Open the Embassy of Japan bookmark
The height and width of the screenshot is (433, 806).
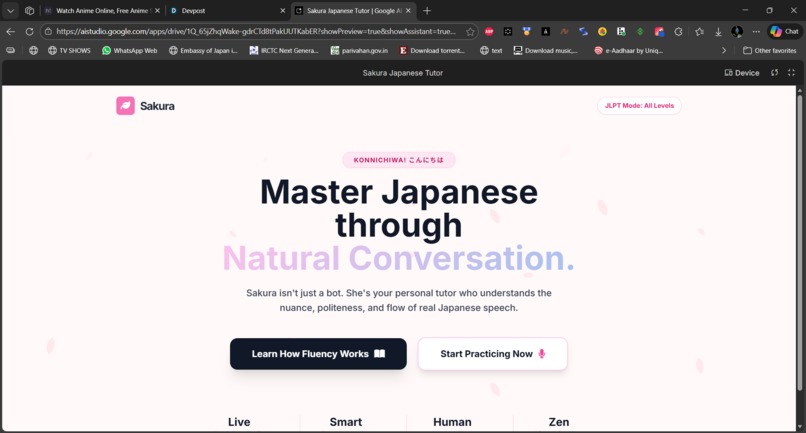pyautogui.click(x=204, y=50)
